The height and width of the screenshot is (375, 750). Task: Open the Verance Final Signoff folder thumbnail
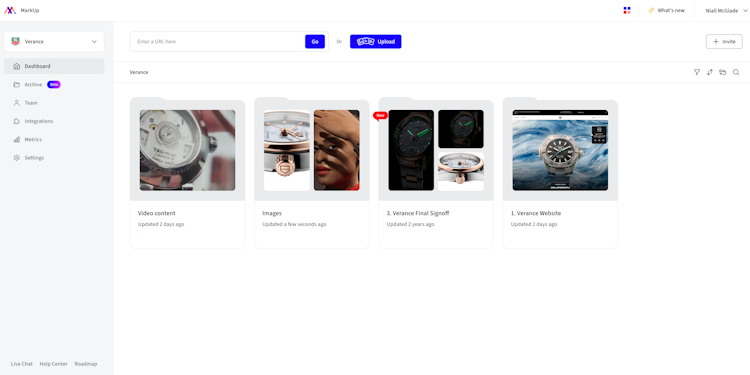tap(436, 150)
